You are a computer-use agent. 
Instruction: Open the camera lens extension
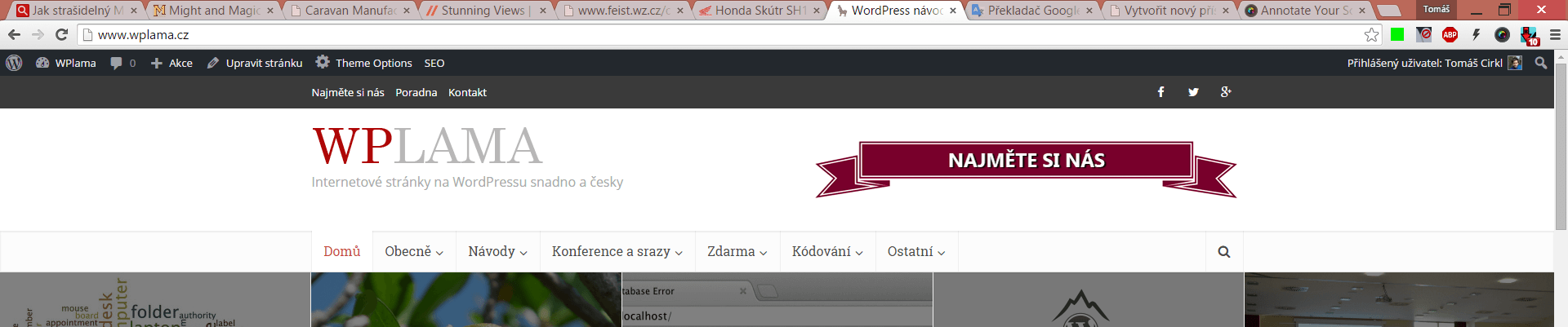(x=1502, y=34)
